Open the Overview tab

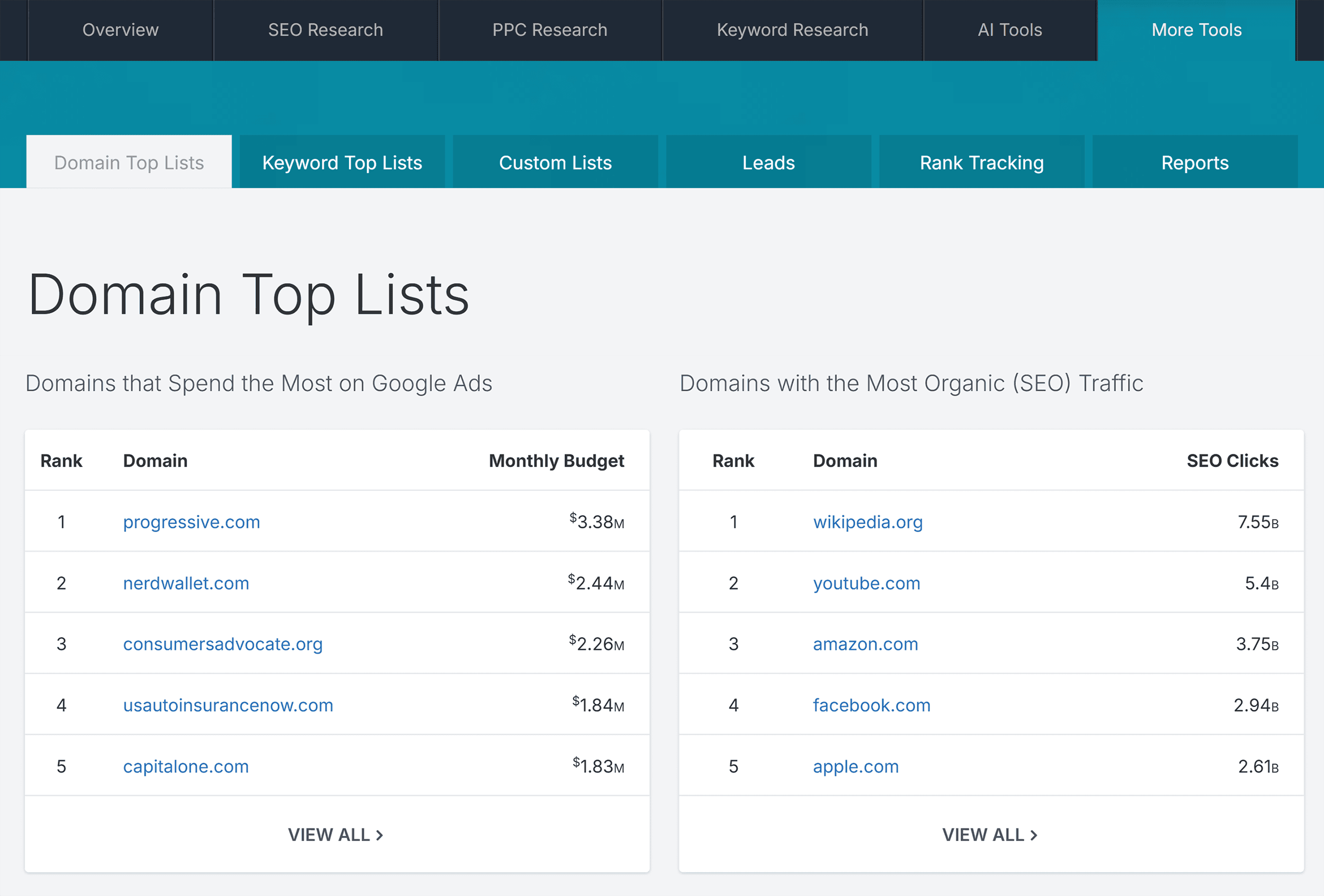click(x=120, y=30)
